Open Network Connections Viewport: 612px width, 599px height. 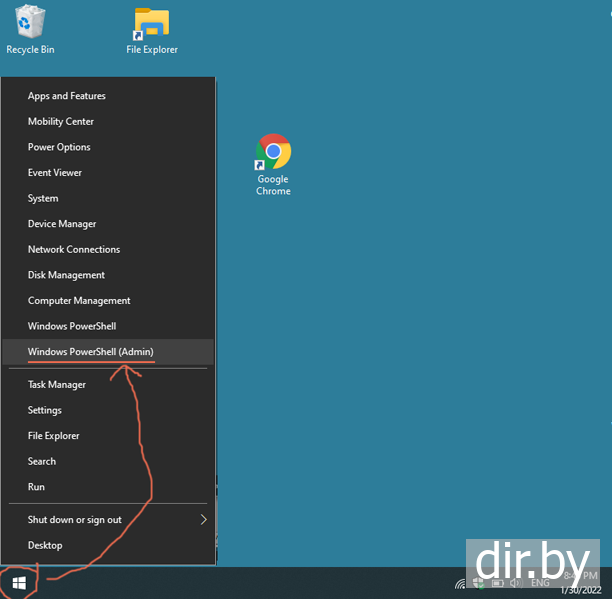click(108, 249)
